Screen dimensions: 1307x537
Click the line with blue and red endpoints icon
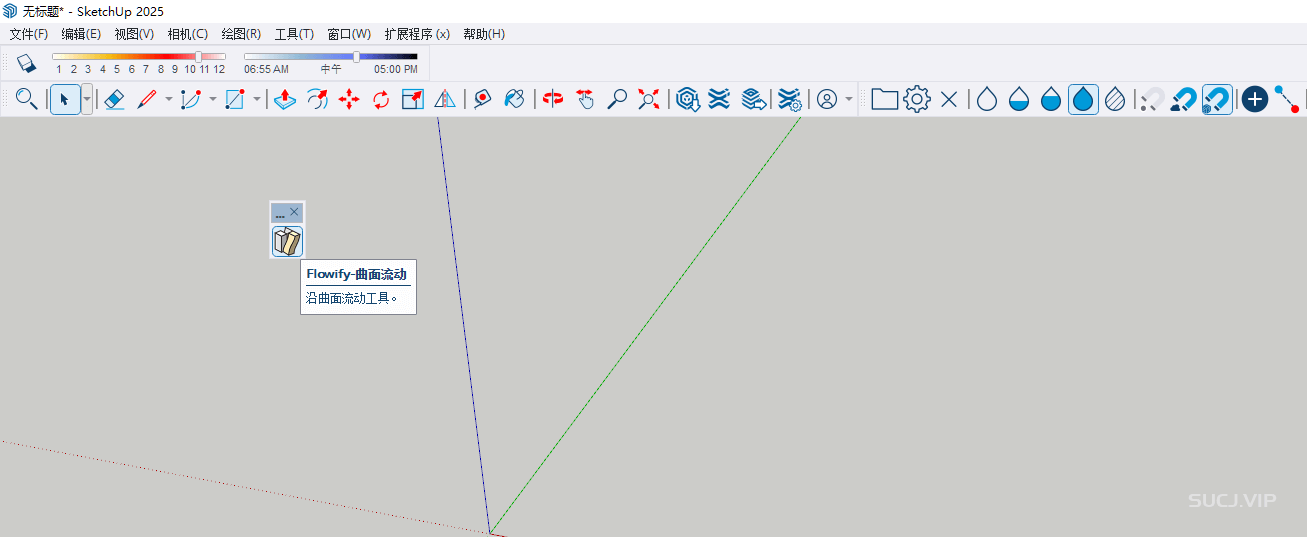pos(1287,99)
